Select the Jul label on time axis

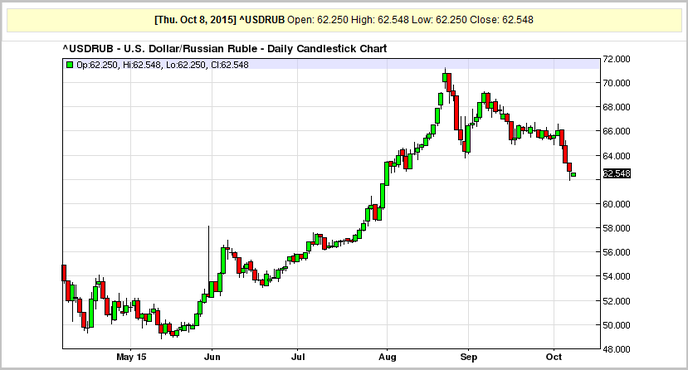click(x=298, y=357)
